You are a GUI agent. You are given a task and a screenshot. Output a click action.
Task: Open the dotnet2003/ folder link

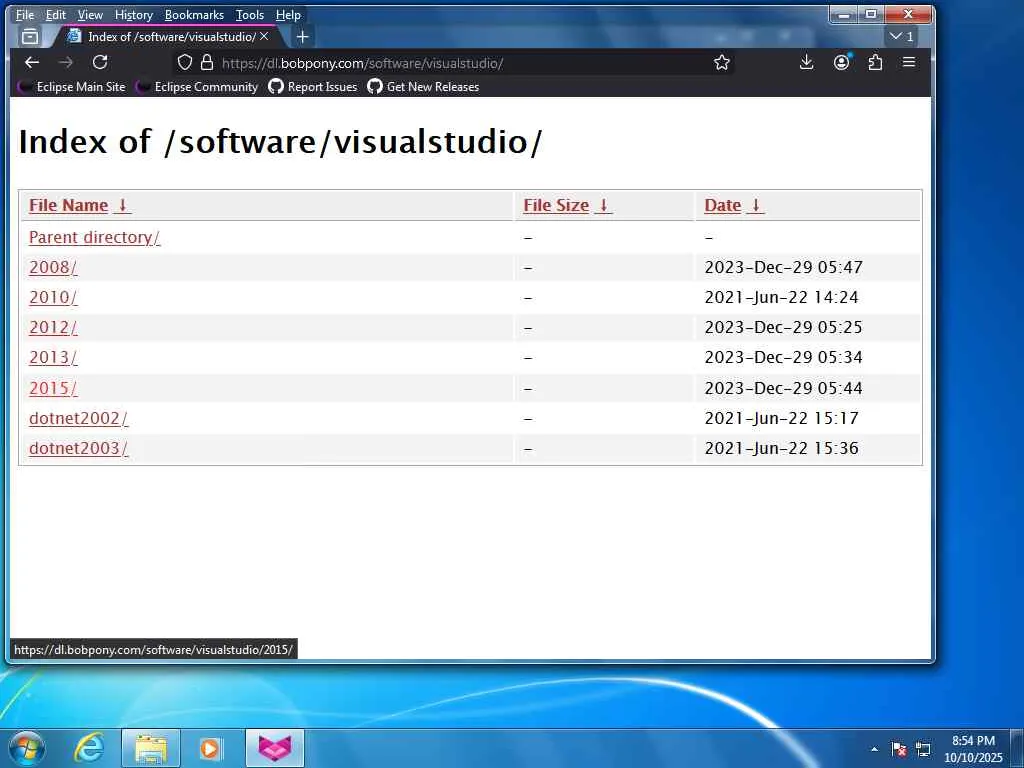click(78, 448)
